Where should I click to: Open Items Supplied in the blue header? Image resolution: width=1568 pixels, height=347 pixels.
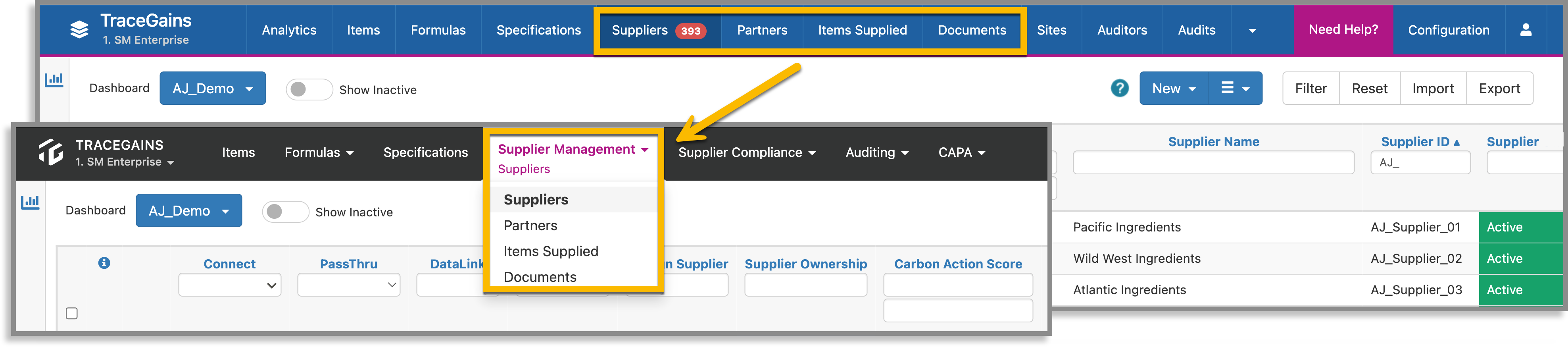(x=863, y=31)
